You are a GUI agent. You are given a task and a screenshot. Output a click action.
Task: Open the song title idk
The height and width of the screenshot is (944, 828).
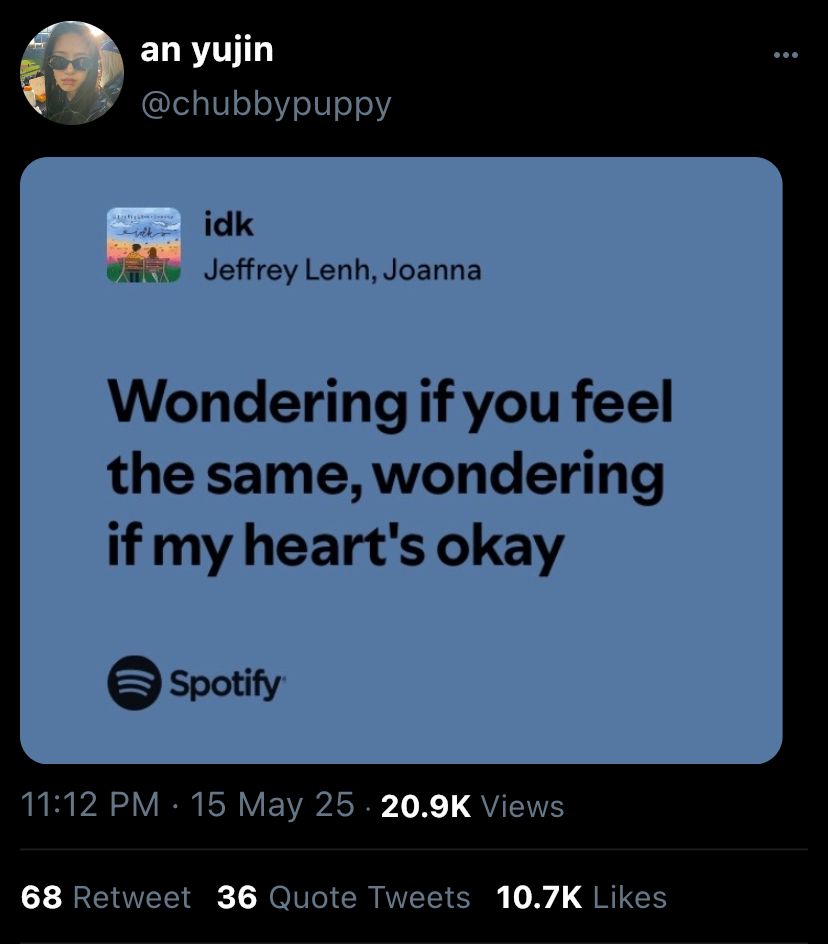pos(229,225)
